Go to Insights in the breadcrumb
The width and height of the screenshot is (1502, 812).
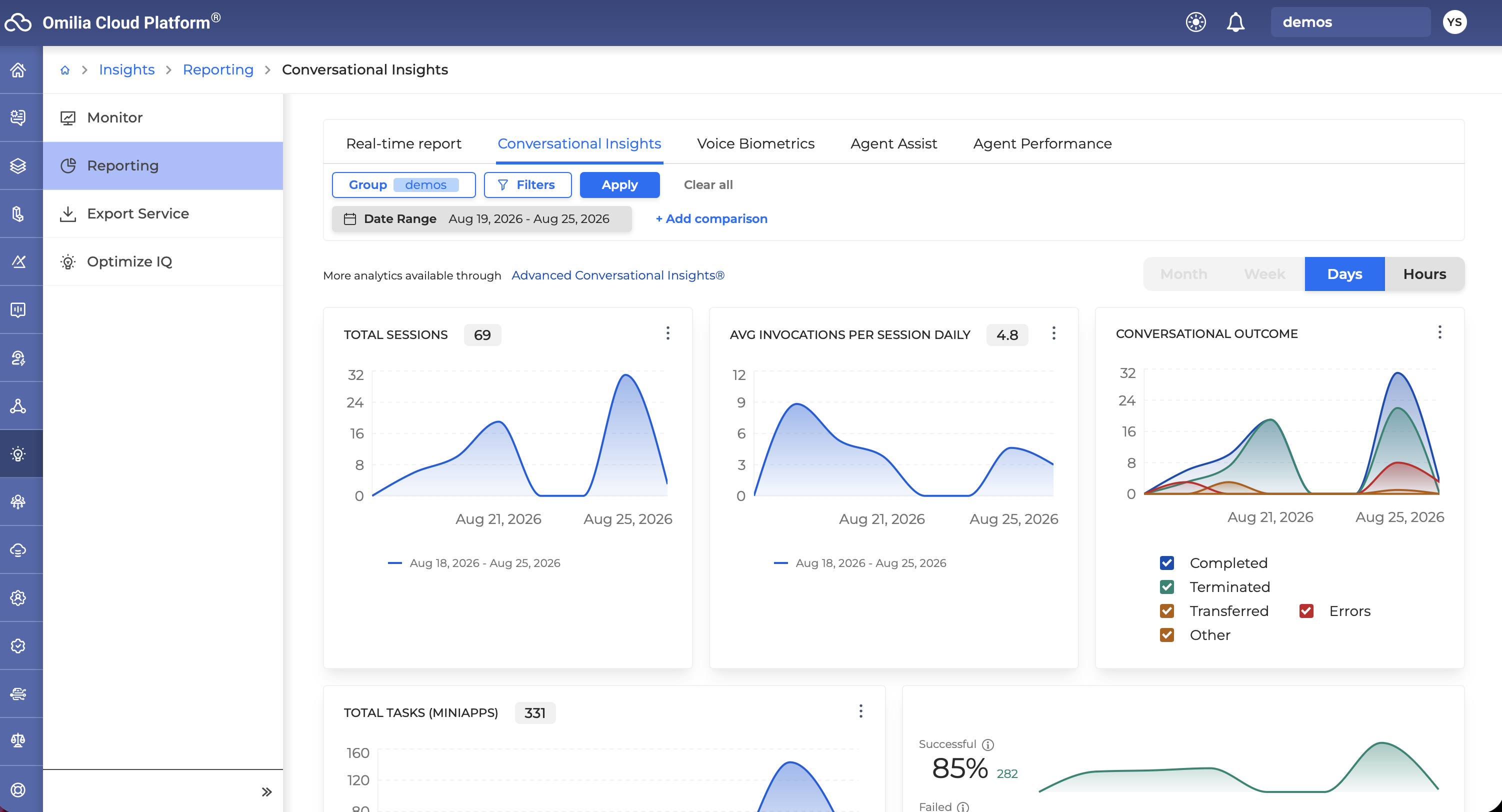(126, 70)
